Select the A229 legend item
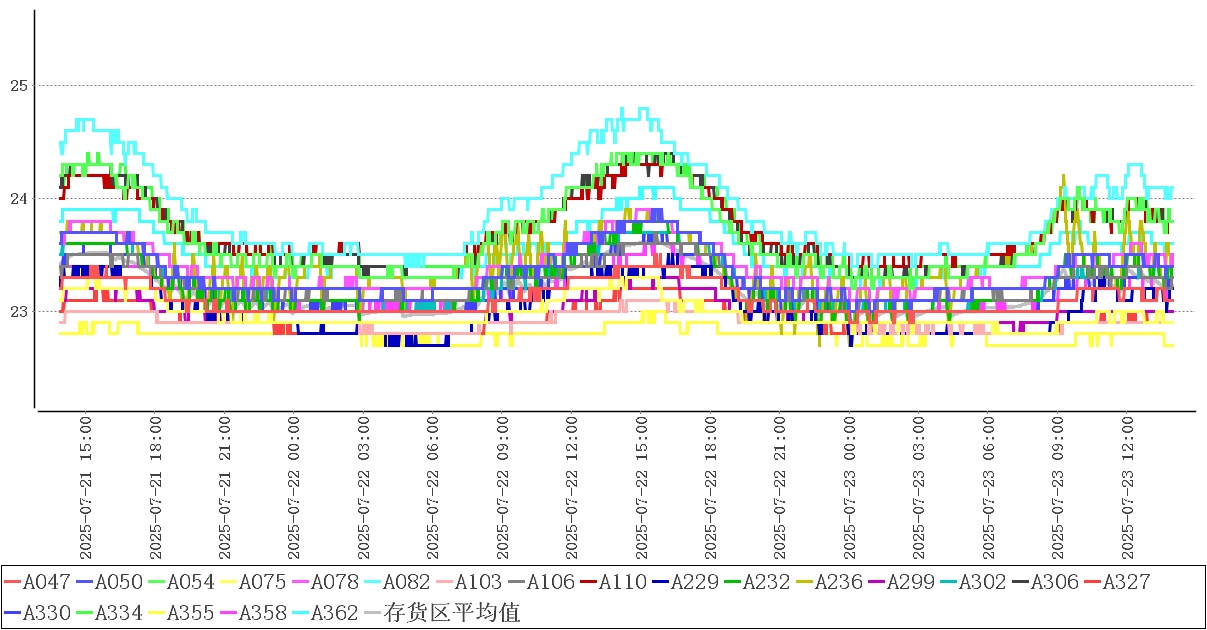The height and width of the screenshot is (630, 1207). click(688, 582)
